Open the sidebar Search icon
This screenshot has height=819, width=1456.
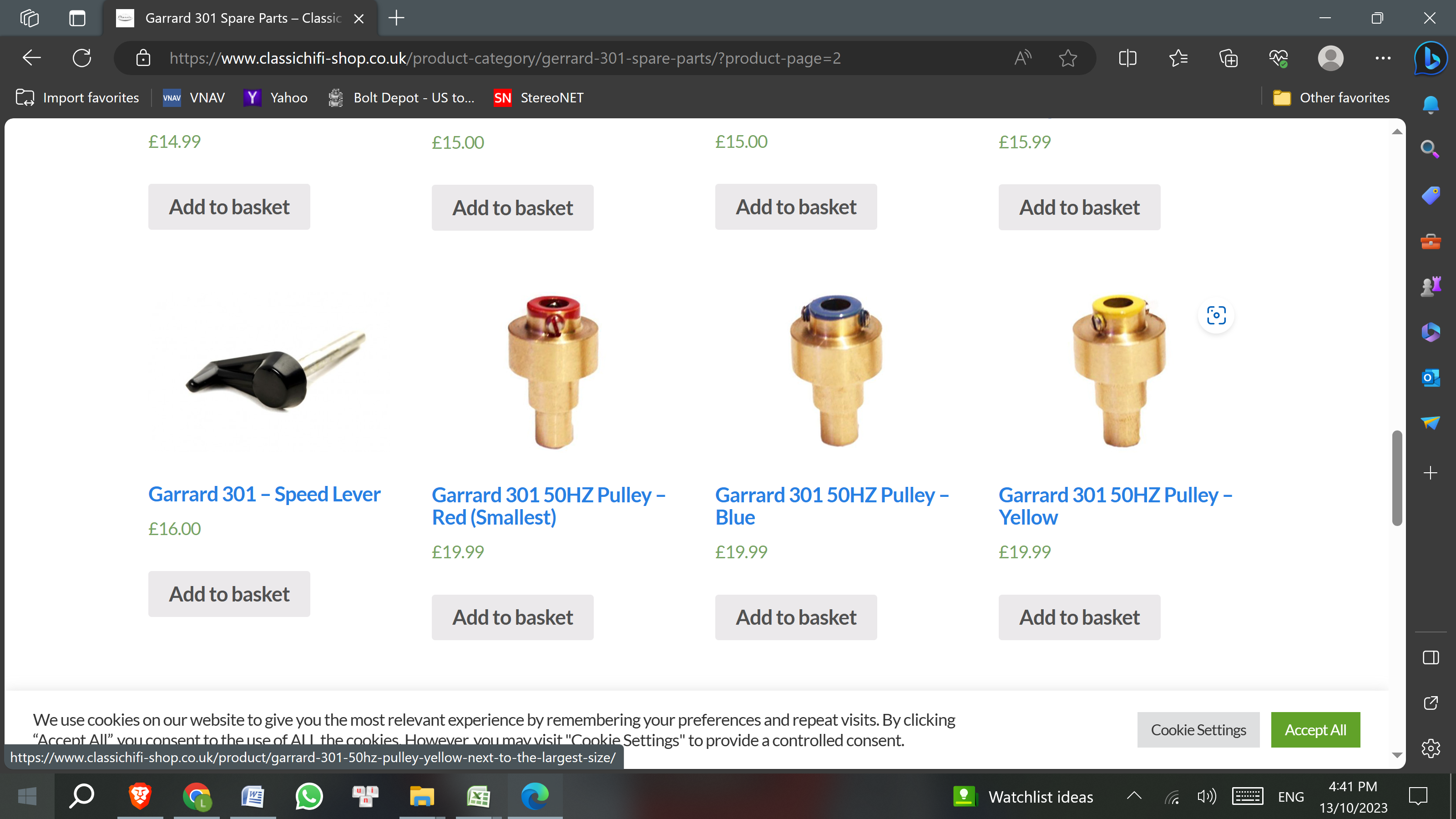[1431, 149]
